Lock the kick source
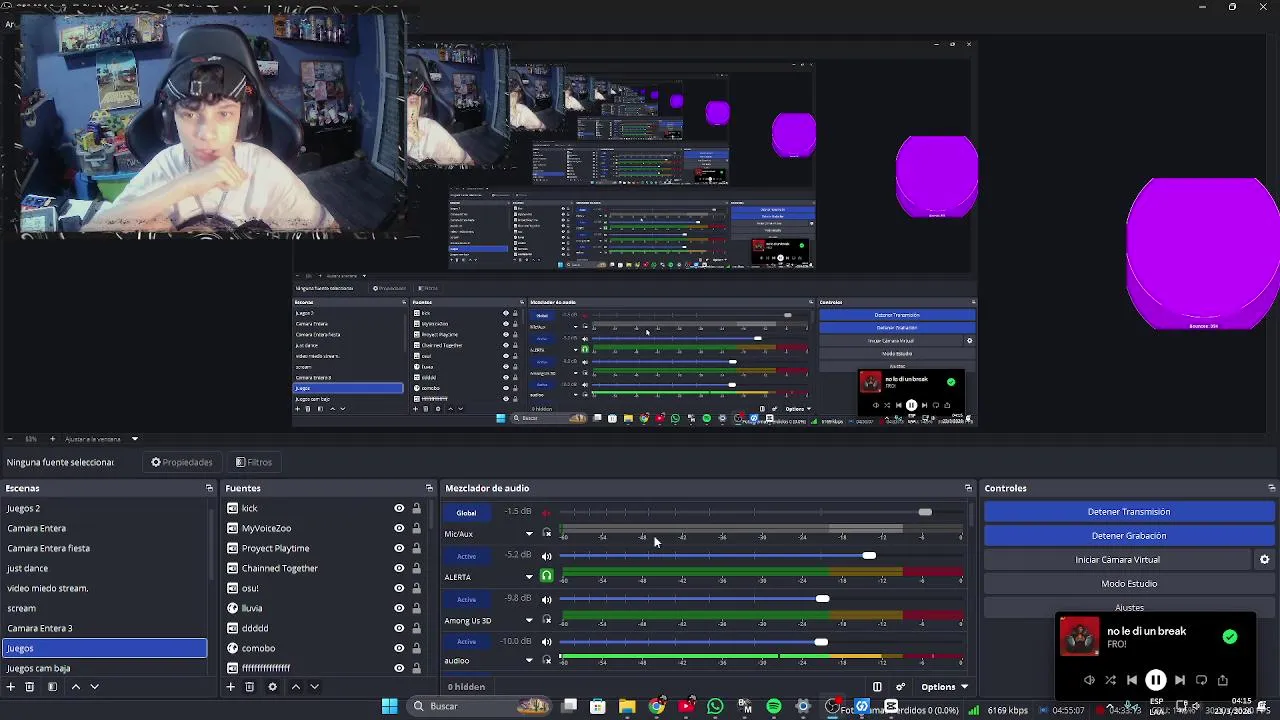This screenshot has height=720, width=1280. coord(416,508)
